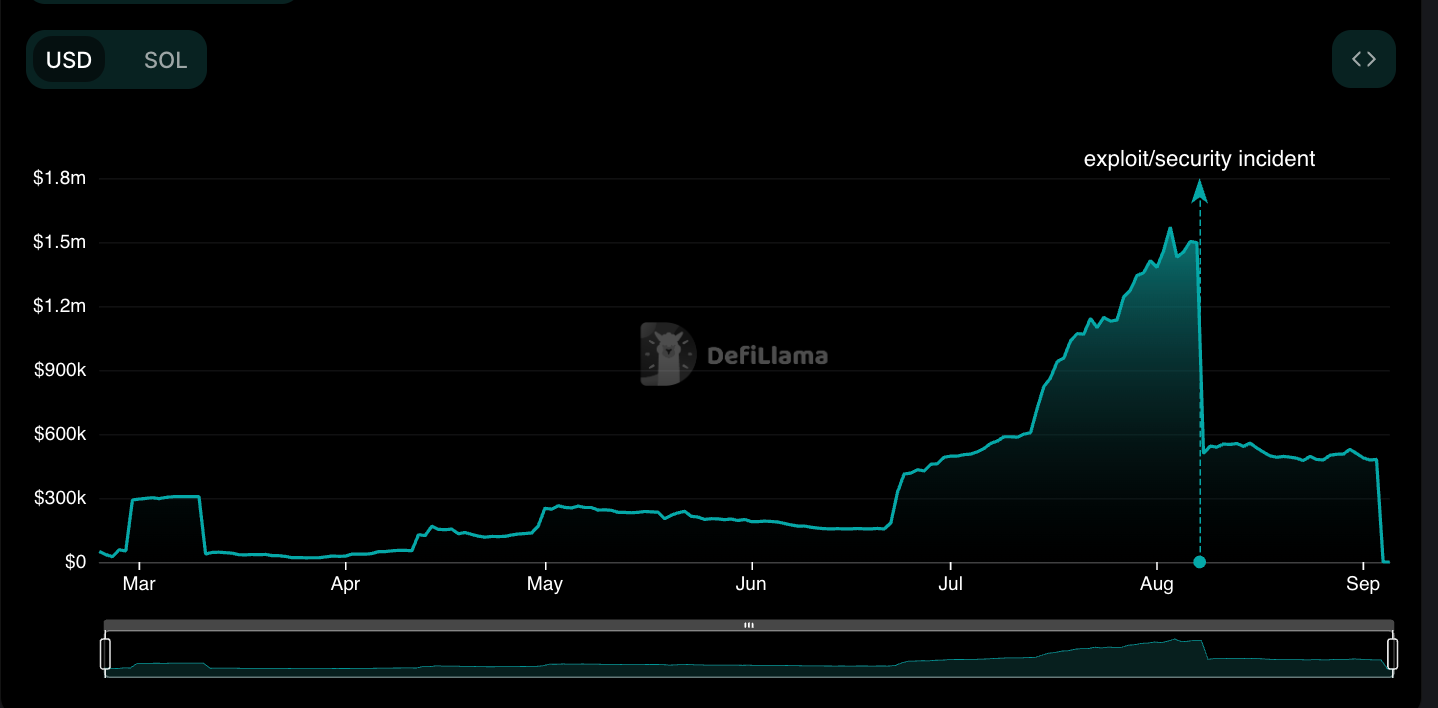This screenshot has height=708, width=1438.
Task: Click the DefiLlama watermark text
Action: 768,354
